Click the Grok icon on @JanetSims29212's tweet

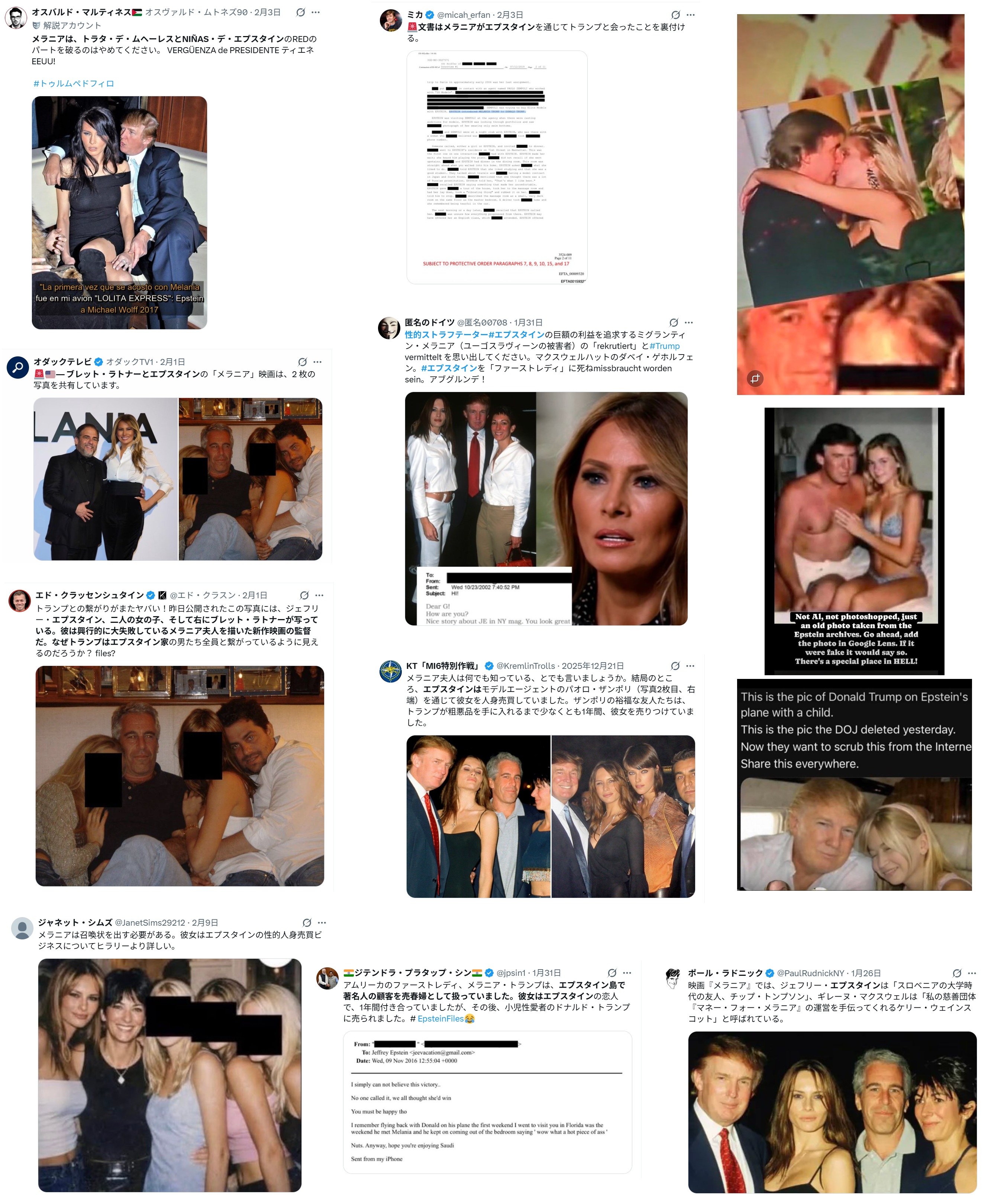click(x=307, y=922)
